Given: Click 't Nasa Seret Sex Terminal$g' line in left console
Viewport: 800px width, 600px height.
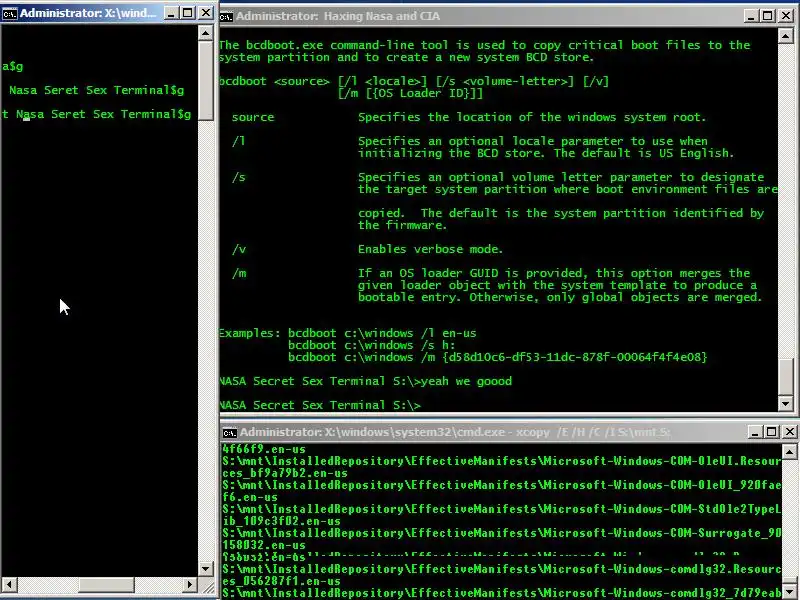Looking at the screenshot, I should tap(96, 114).
